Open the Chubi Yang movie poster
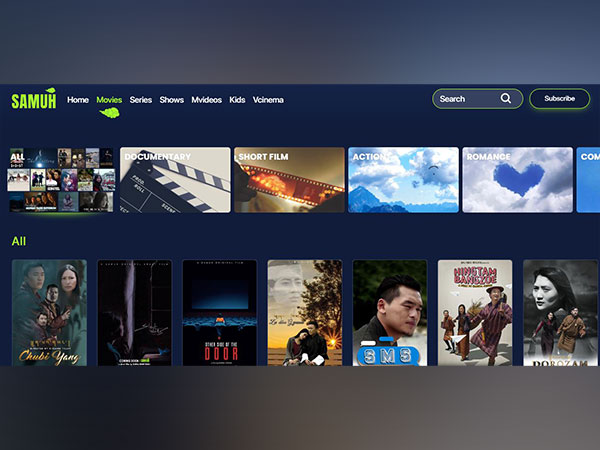600x450 pixels. (49, 313)
